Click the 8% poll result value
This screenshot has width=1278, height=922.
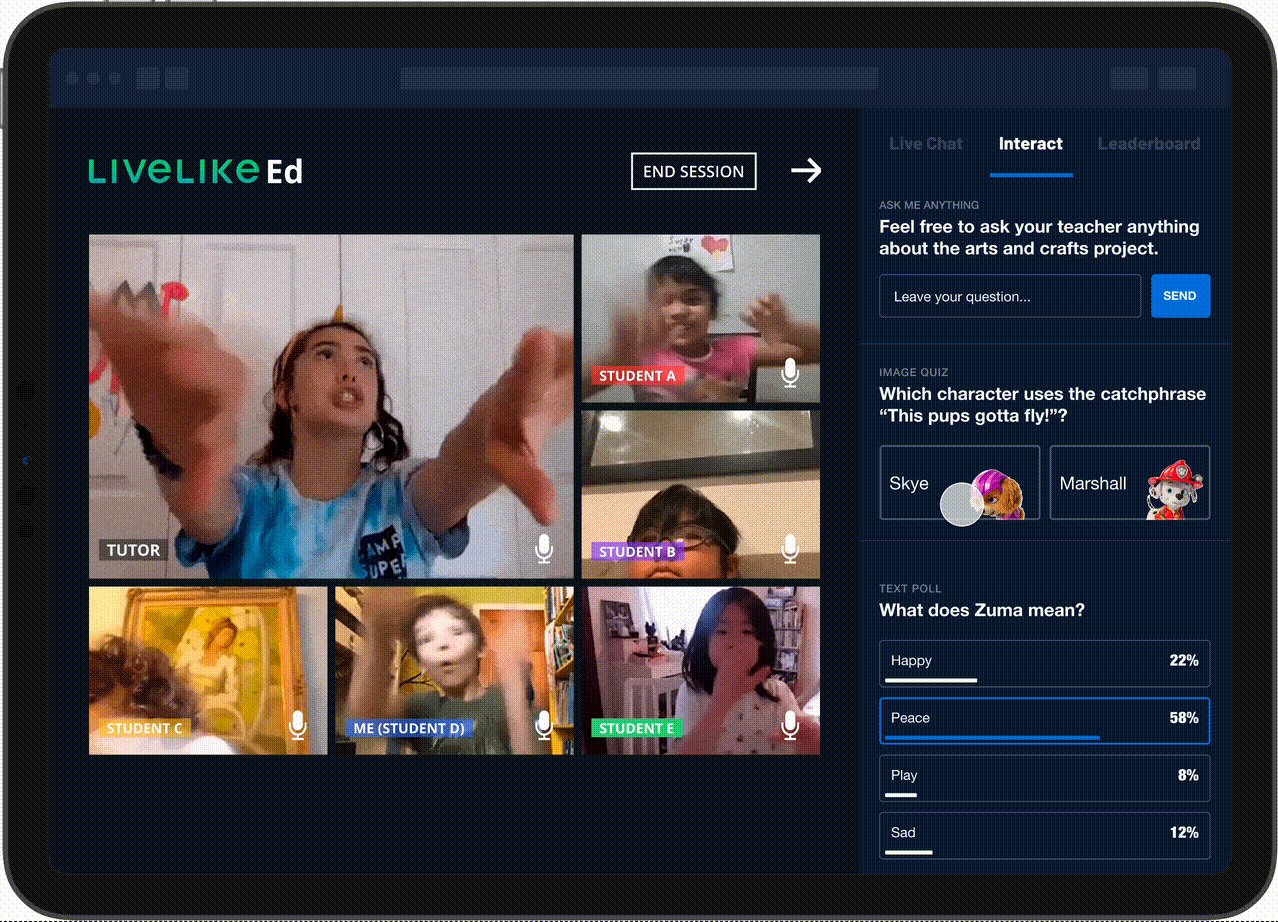click(x=1188, y=775)
